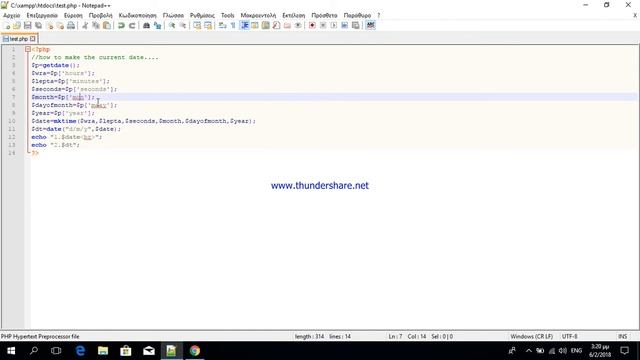Toggle synchronized horizontal scrolling
Screen dimensions: 640x360
[x=208, y=25]
